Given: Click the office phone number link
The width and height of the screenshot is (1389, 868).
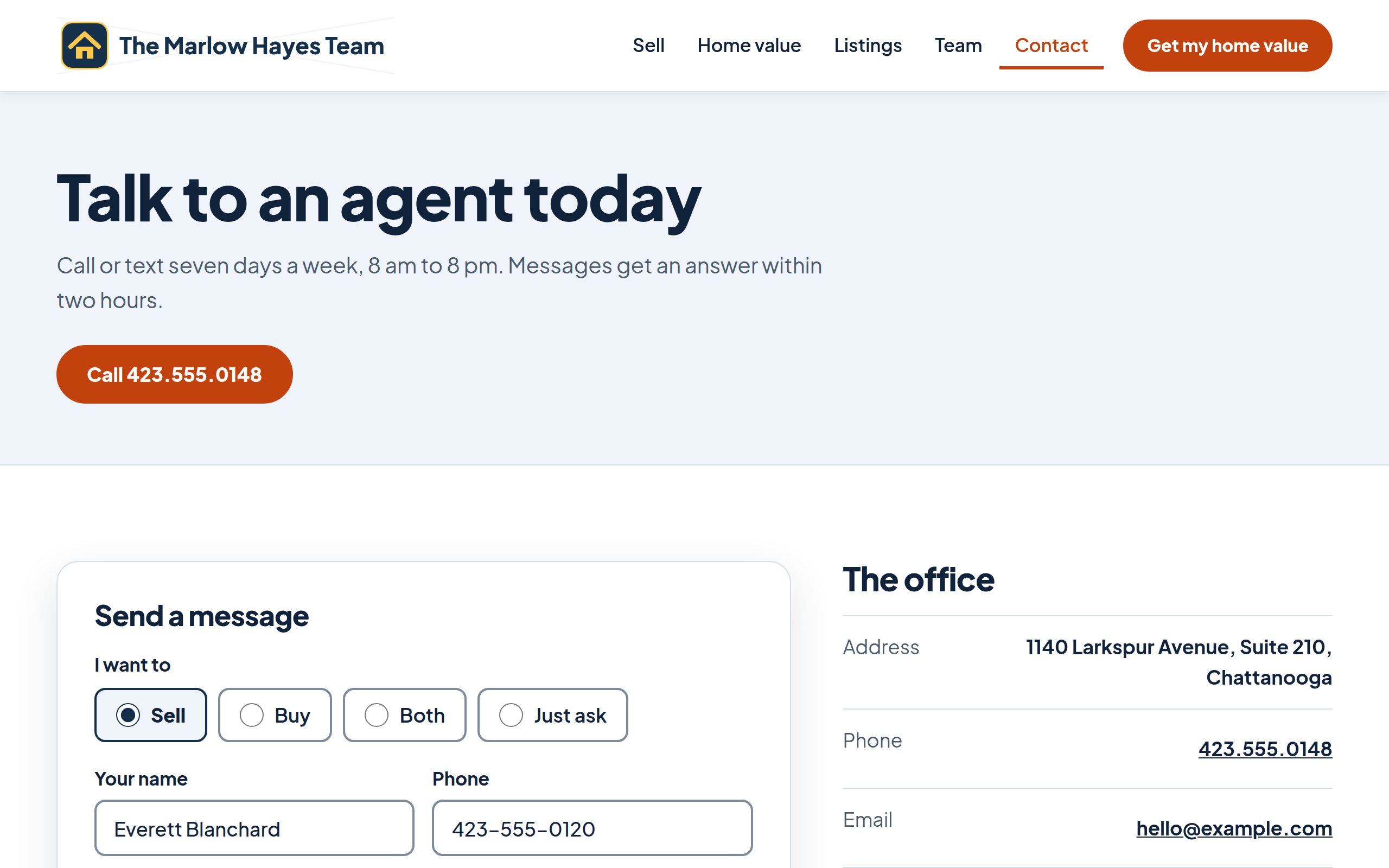Looking at the screenshot, I should [x=1265, y=749].
